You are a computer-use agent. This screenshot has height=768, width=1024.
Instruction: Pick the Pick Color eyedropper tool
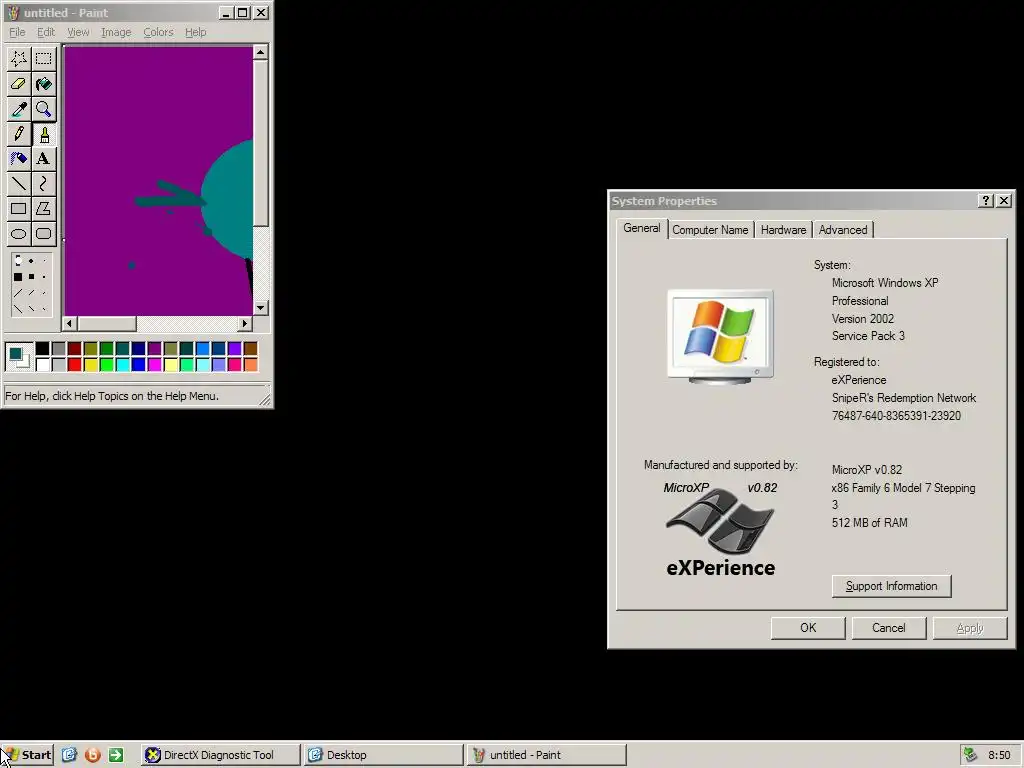pos(19,109)
